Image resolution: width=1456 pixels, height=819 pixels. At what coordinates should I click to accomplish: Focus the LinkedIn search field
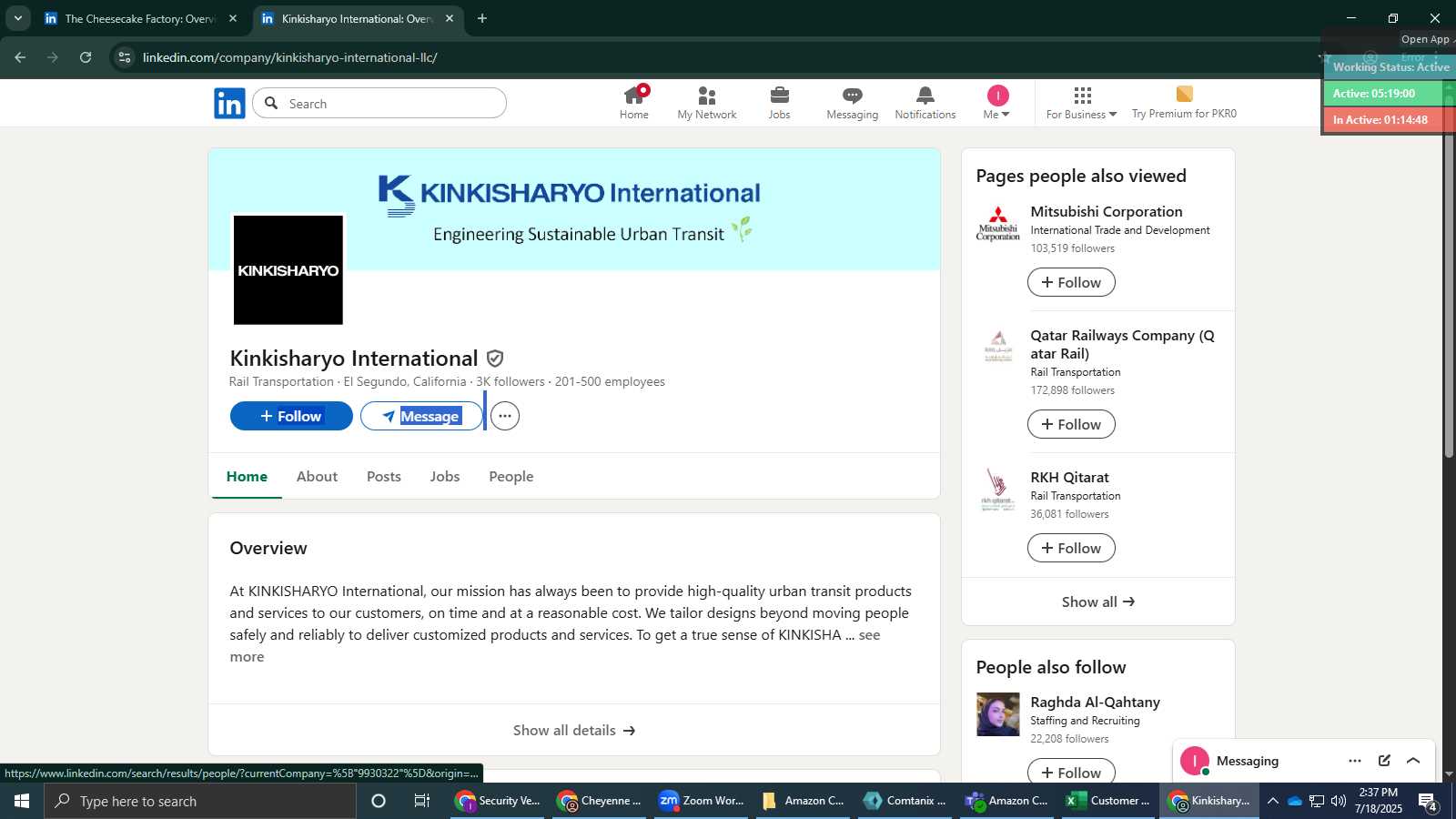379,104
